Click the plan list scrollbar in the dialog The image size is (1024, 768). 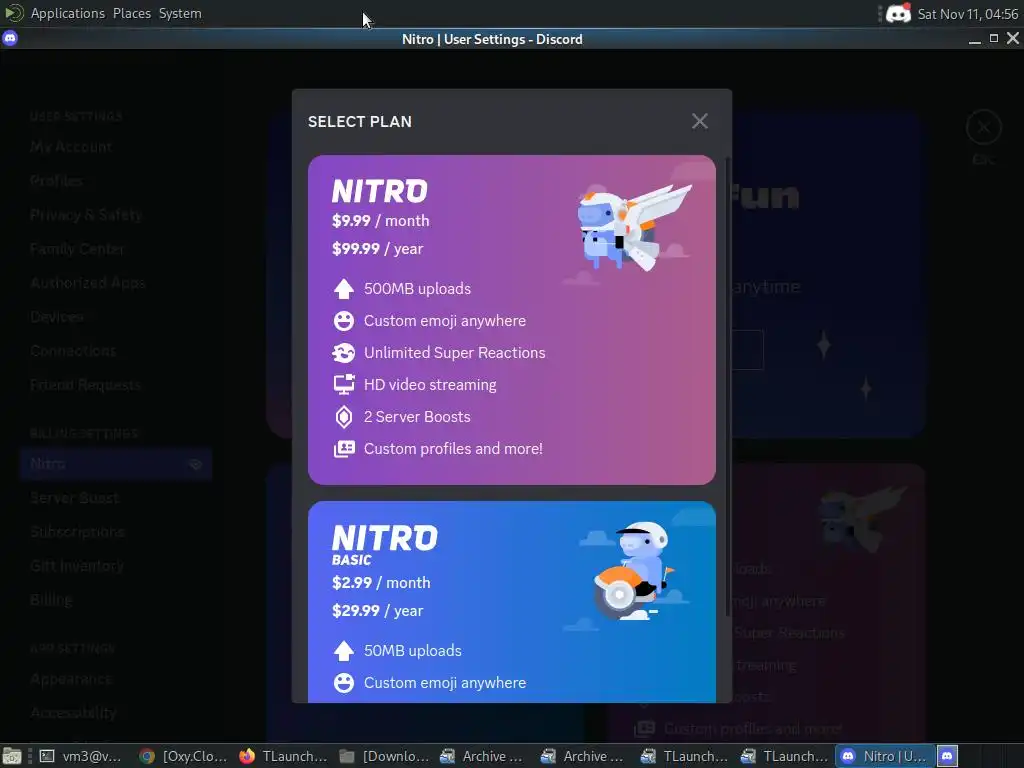point(728,385)
